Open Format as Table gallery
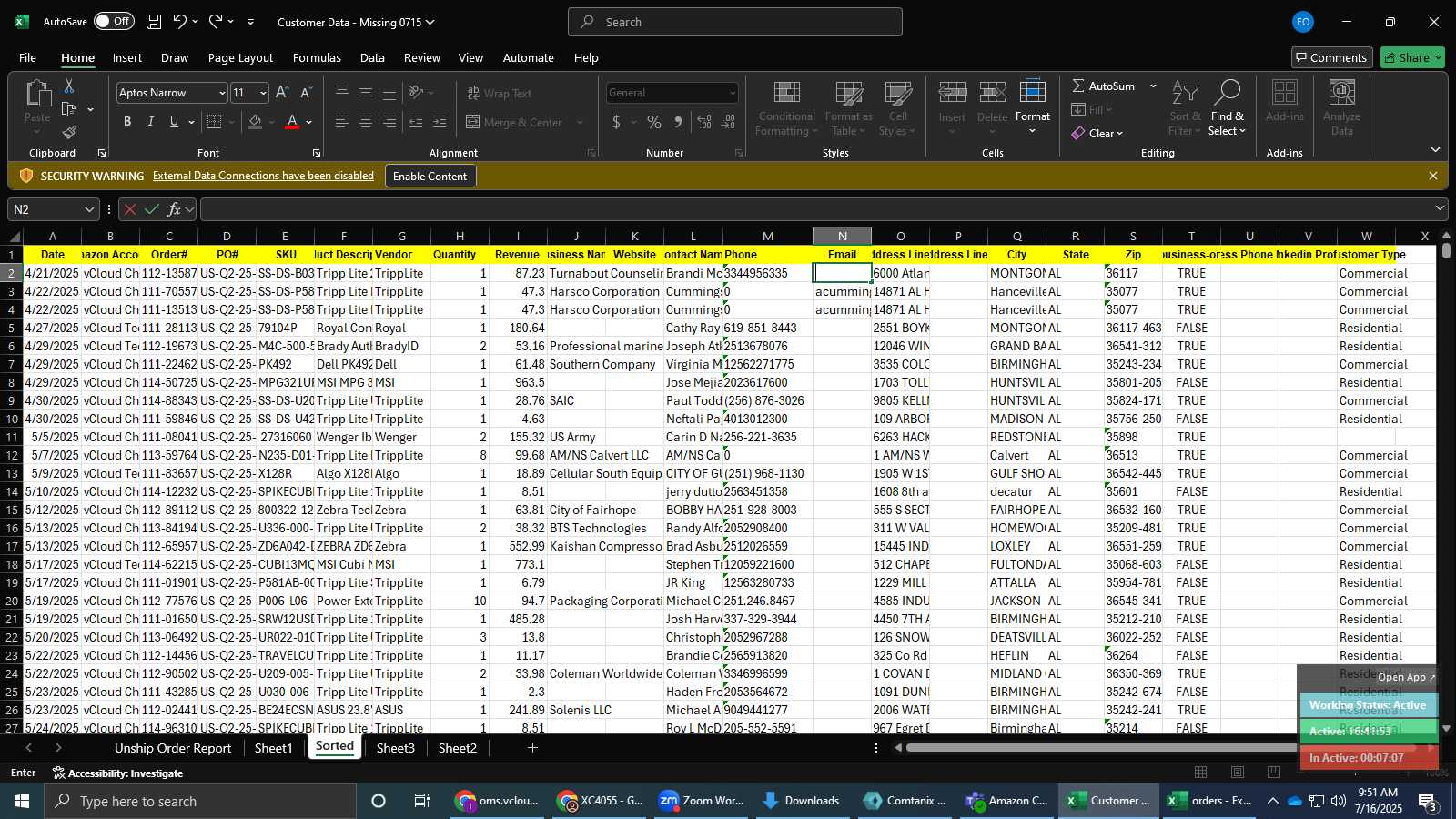Image resolution: width=1456 pixels, height=819 pixels. 849,107
